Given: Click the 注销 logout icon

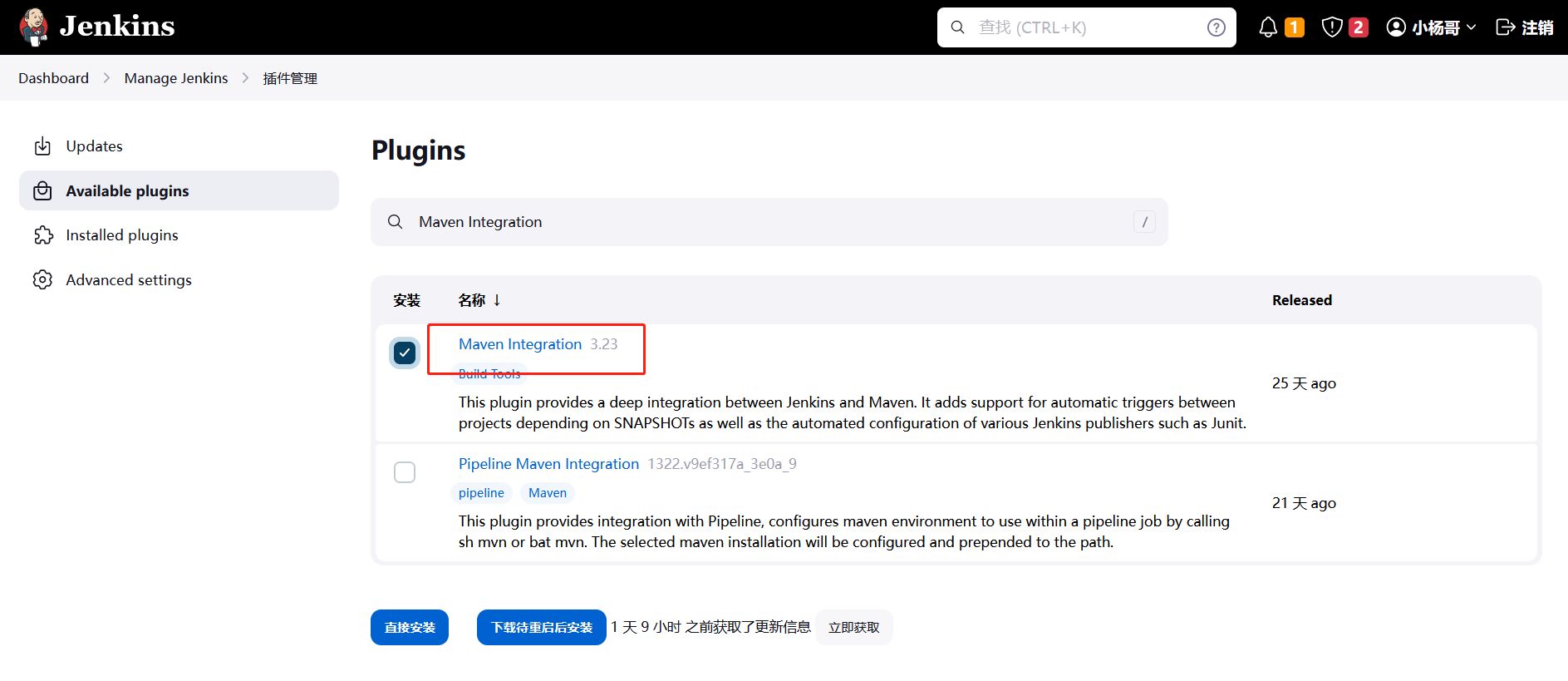Looking at the screenshot, I should coord(1505,27).
